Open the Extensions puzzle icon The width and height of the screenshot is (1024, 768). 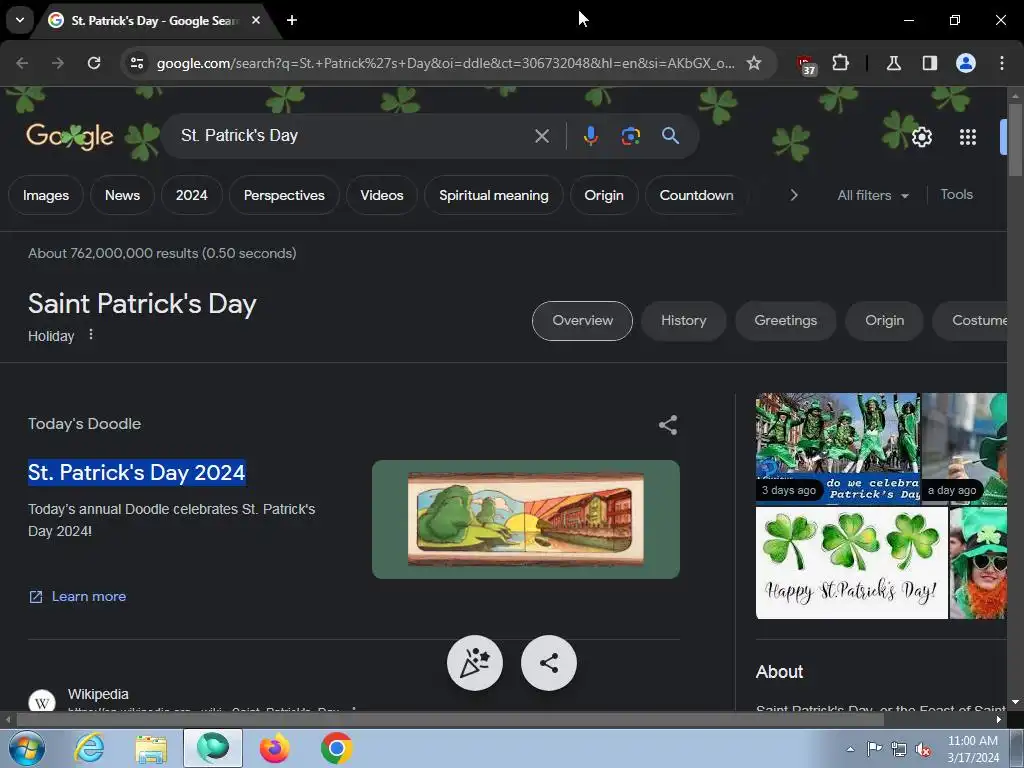click(x=840, y=63)
